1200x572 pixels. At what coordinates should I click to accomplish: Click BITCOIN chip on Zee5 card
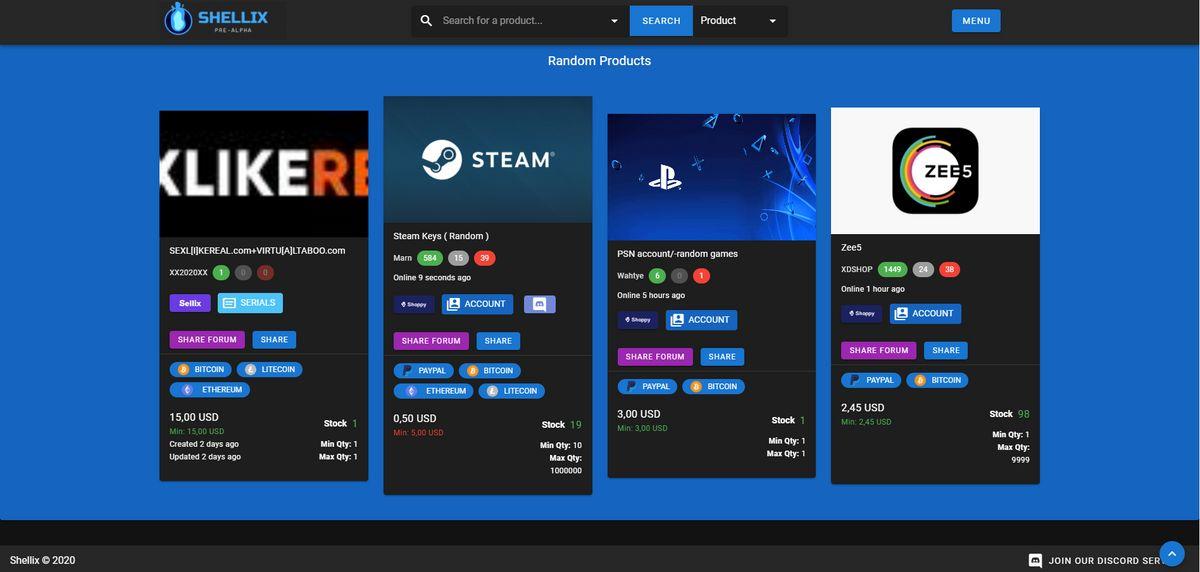pos(938,380)
